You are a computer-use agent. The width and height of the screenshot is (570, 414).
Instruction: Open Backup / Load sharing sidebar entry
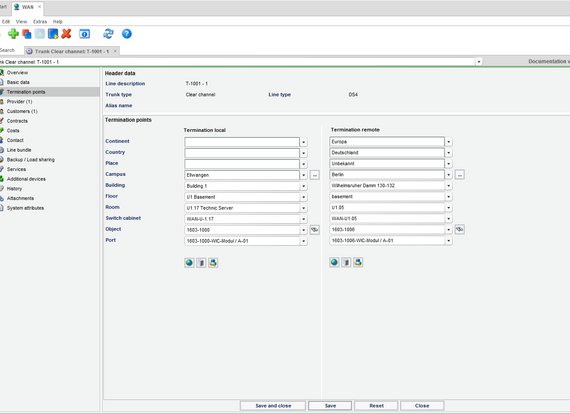pyautogui.click(x=31, y=160)
